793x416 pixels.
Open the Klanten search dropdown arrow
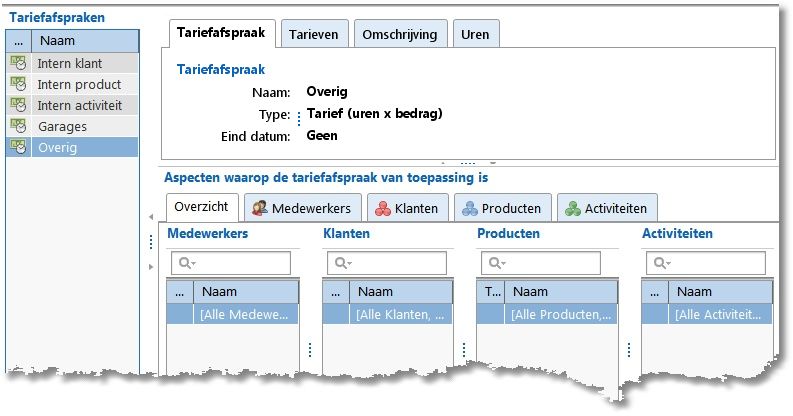(x=347, y=263)
